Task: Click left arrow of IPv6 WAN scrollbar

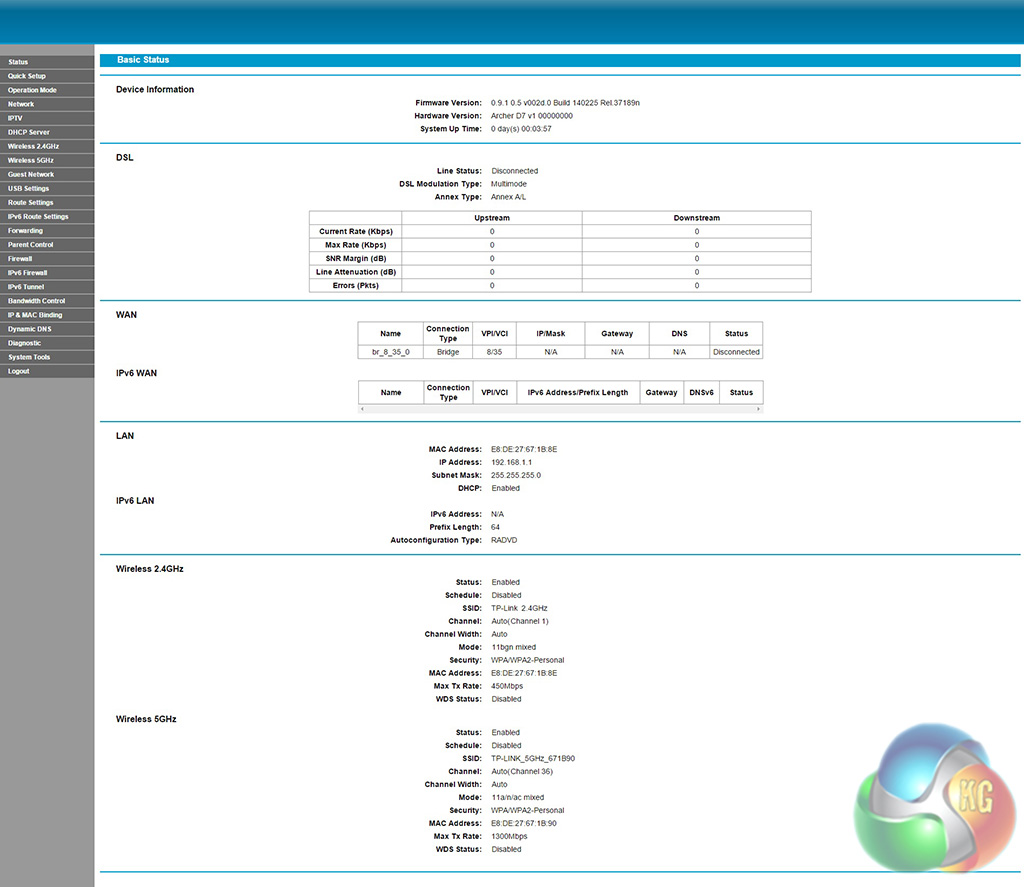Action: 362,409
